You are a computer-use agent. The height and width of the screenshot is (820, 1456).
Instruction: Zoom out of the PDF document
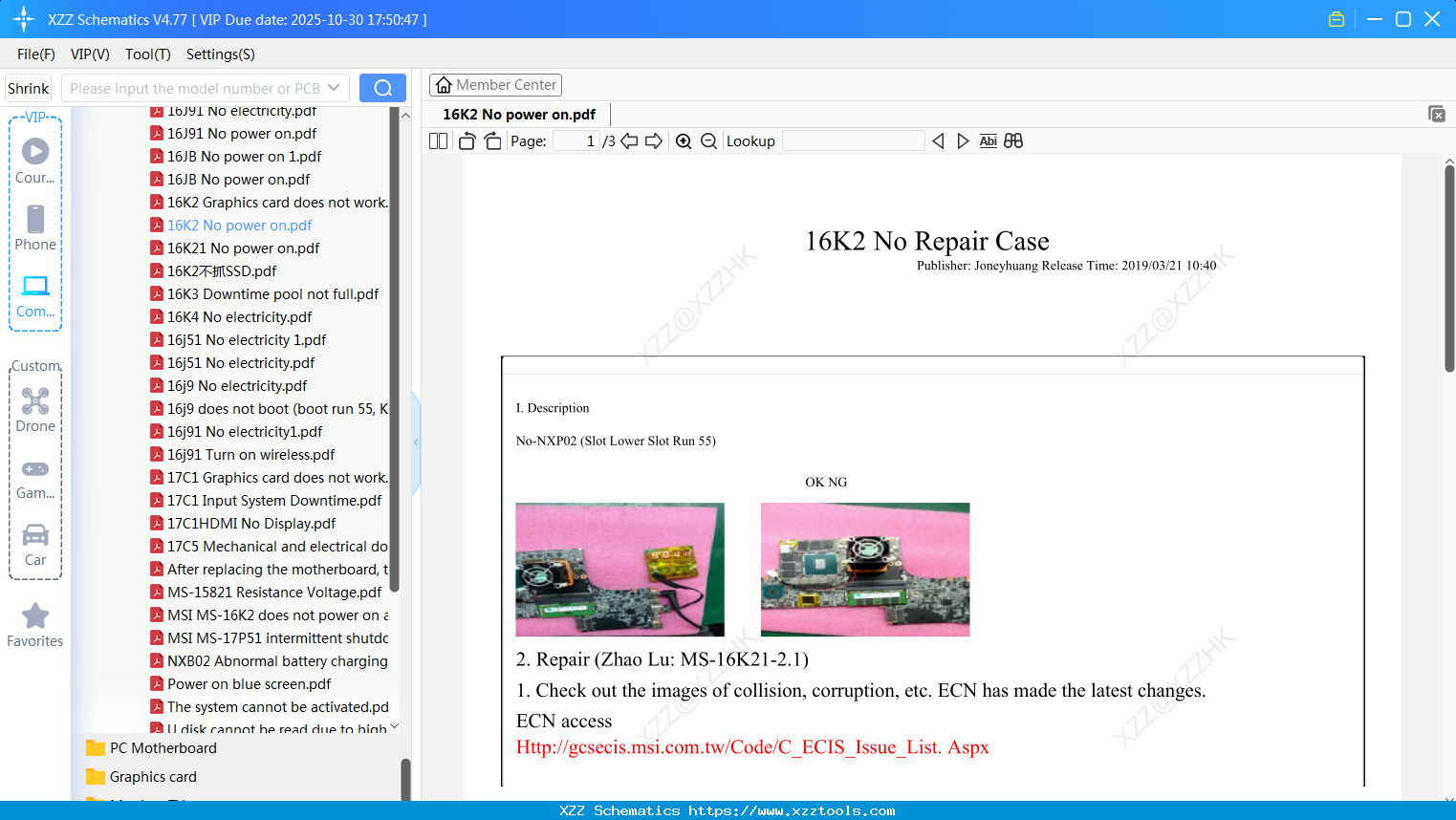click(x=708, y=141)
